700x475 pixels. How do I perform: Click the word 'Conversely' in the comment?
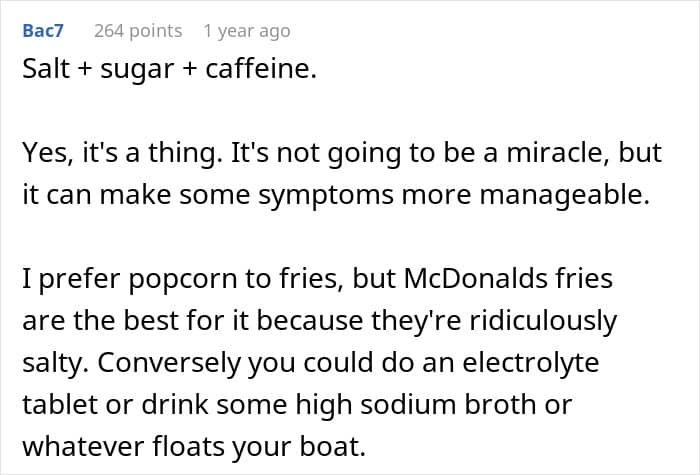coord(169,363)
